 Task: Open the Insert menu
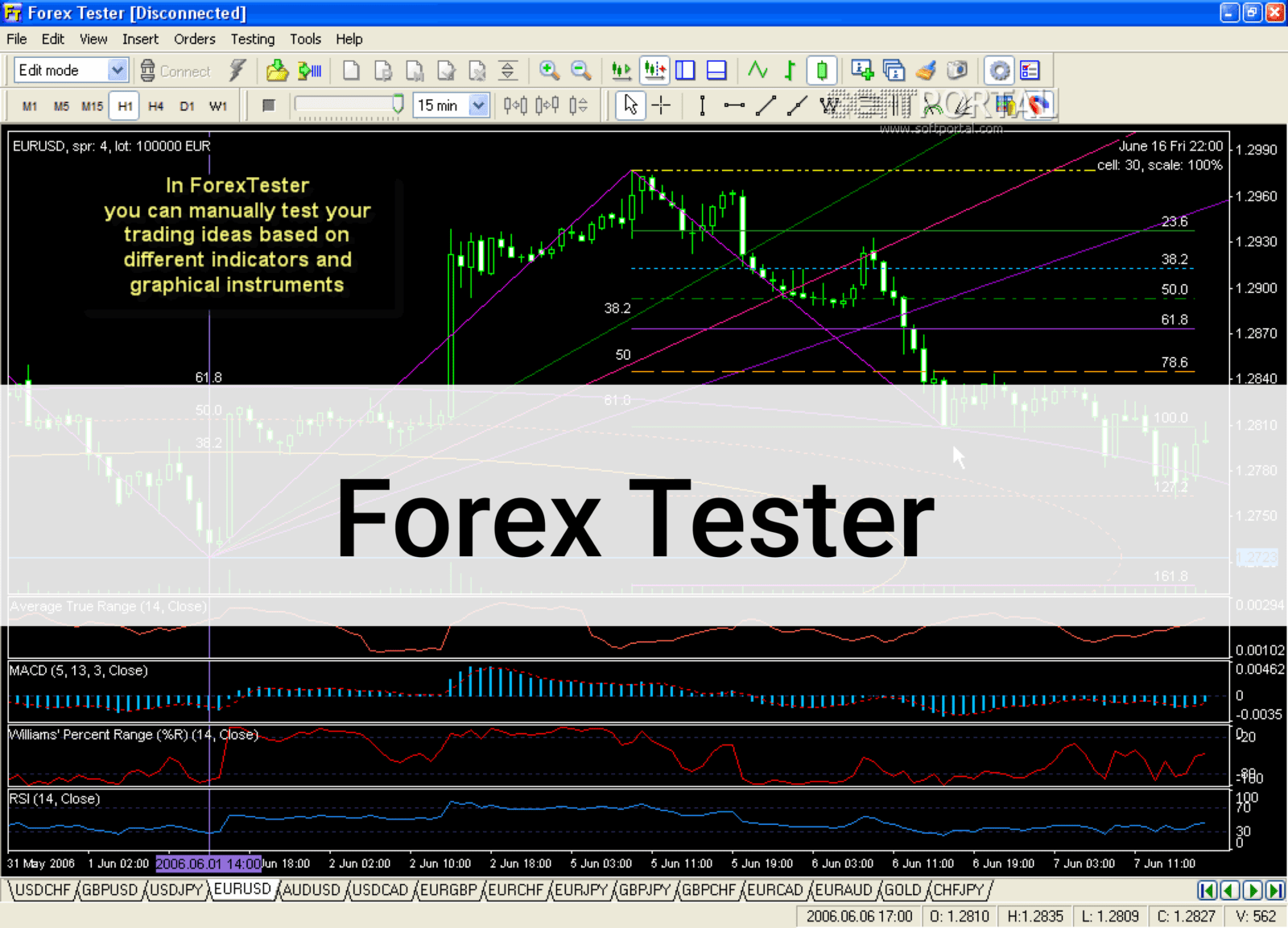point(140,39)
